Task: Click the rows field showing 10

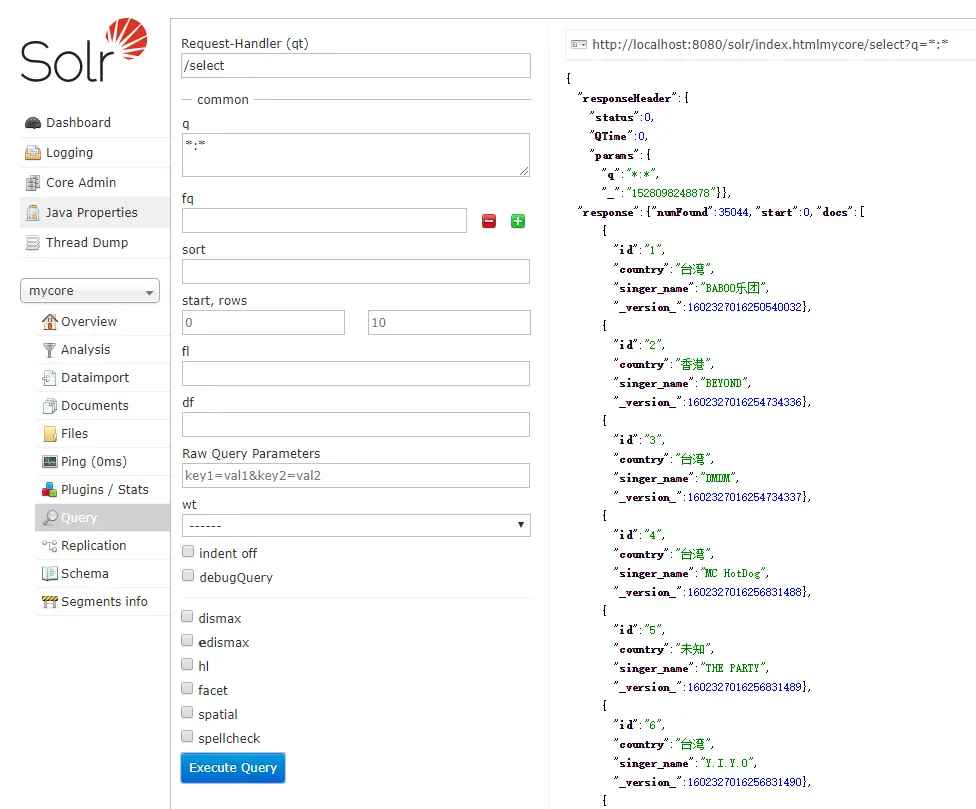Action: (x=449, y=322)
